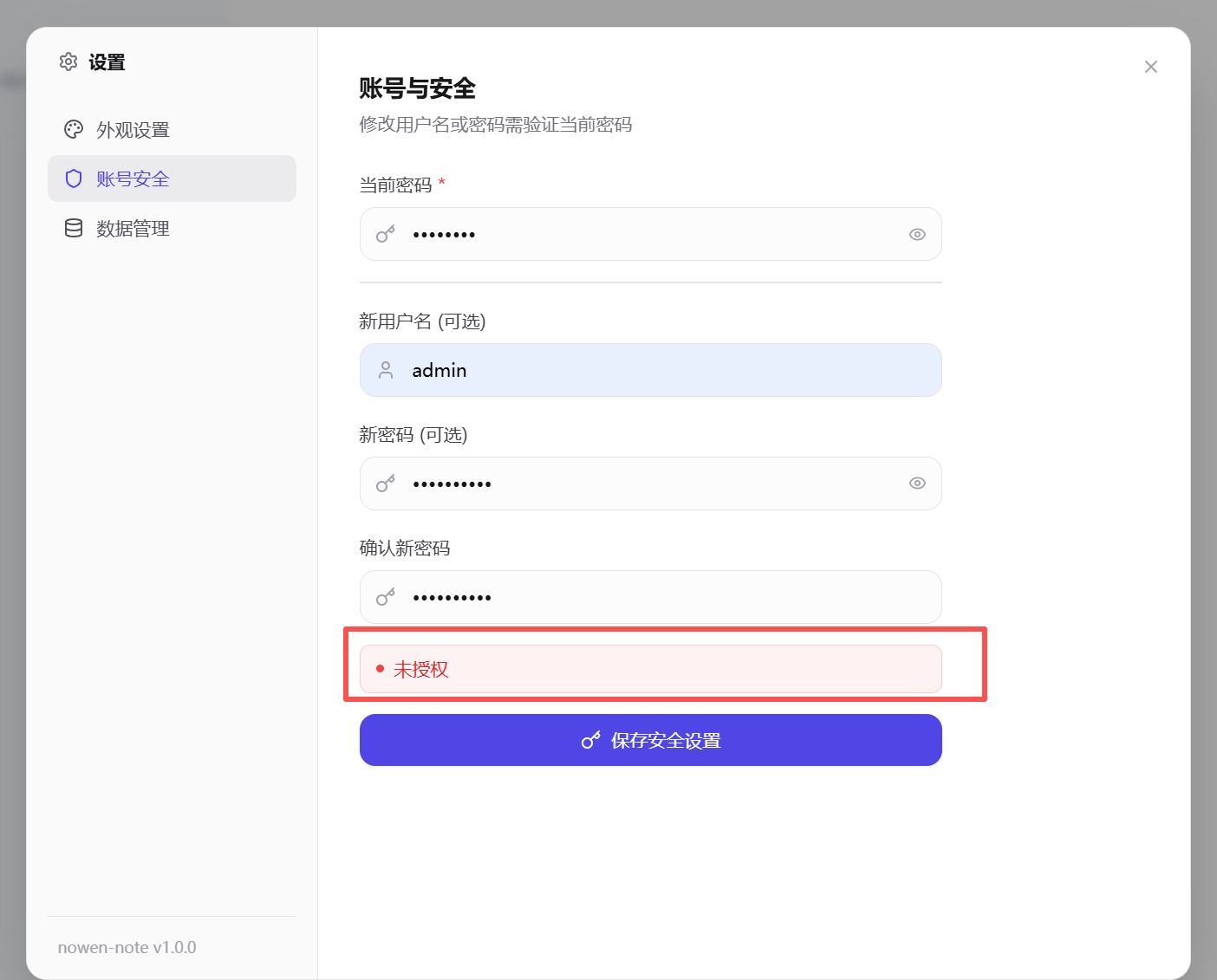Close the settings dialog

pyautogui.click(x=1150, y=67)
